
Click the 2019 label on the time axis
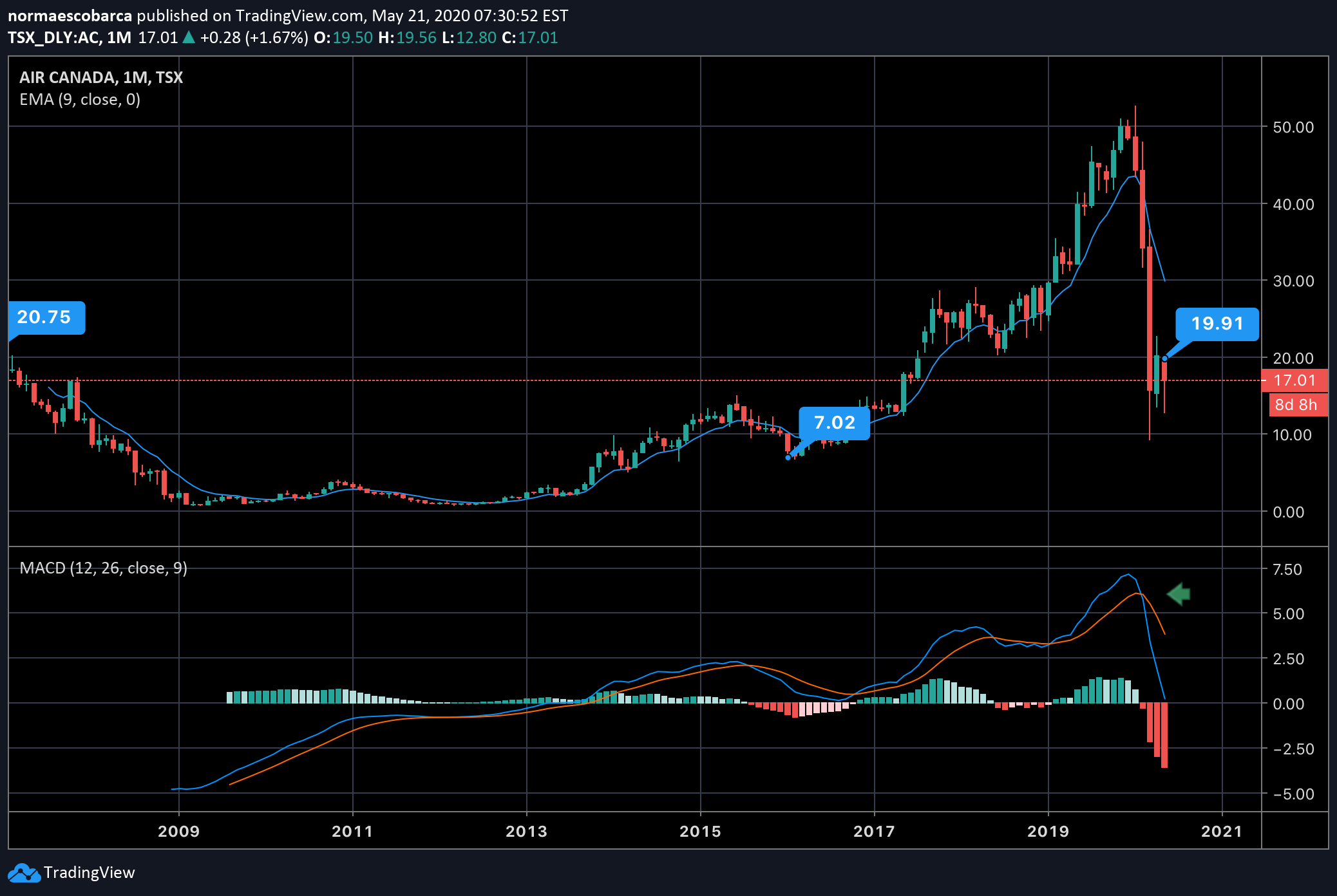tap(1048, 831)
